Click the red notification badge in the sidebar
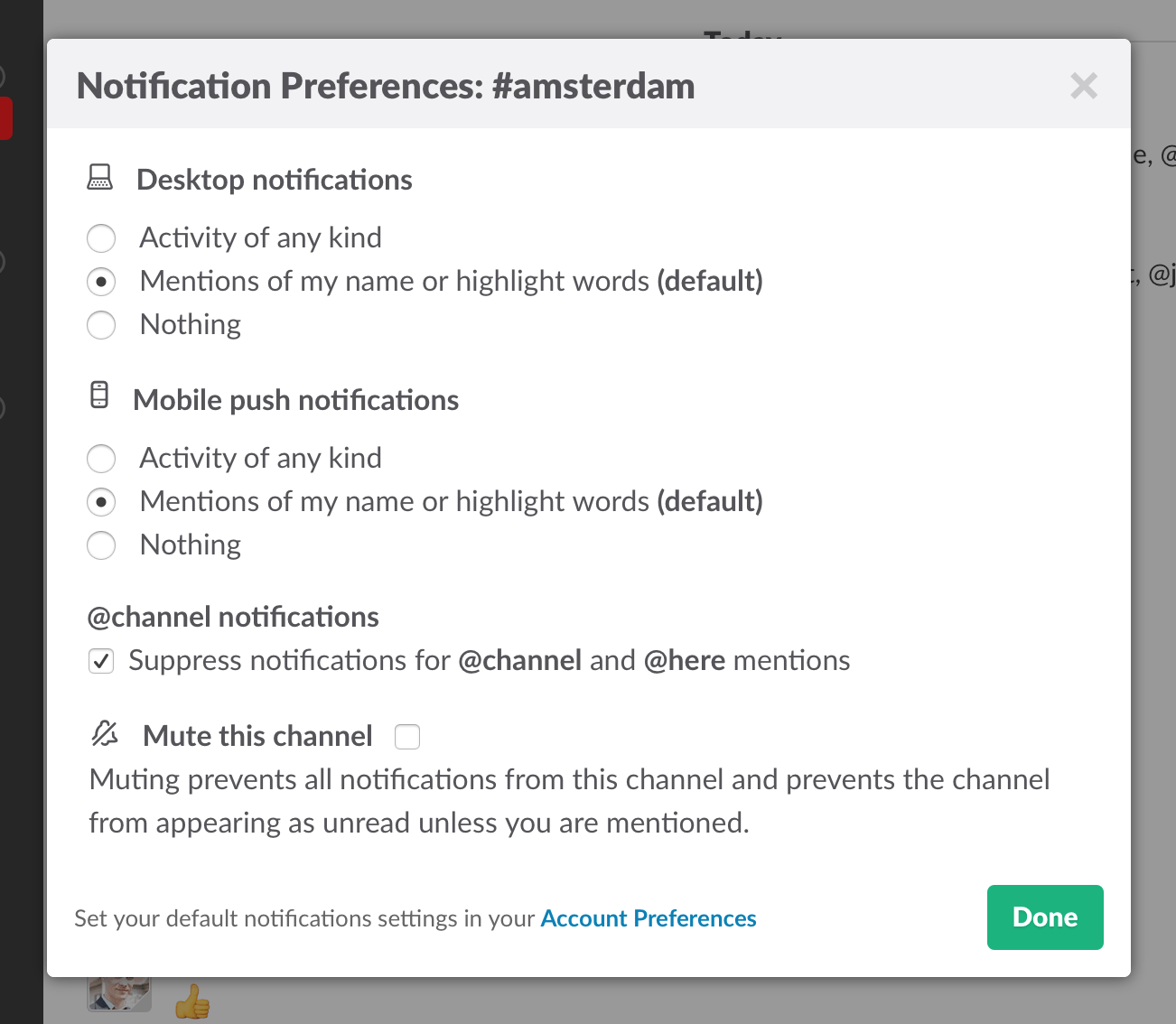Image resolution: width=1176 pixels, height=1024 pixels. click(5, 117)
